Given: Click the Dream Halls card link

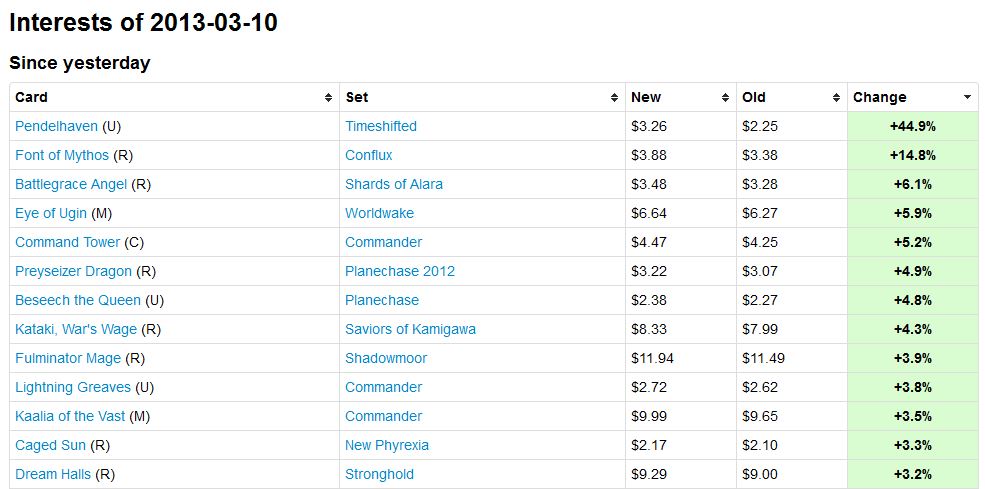Looking at the screenshot, I should click(52, 474).
